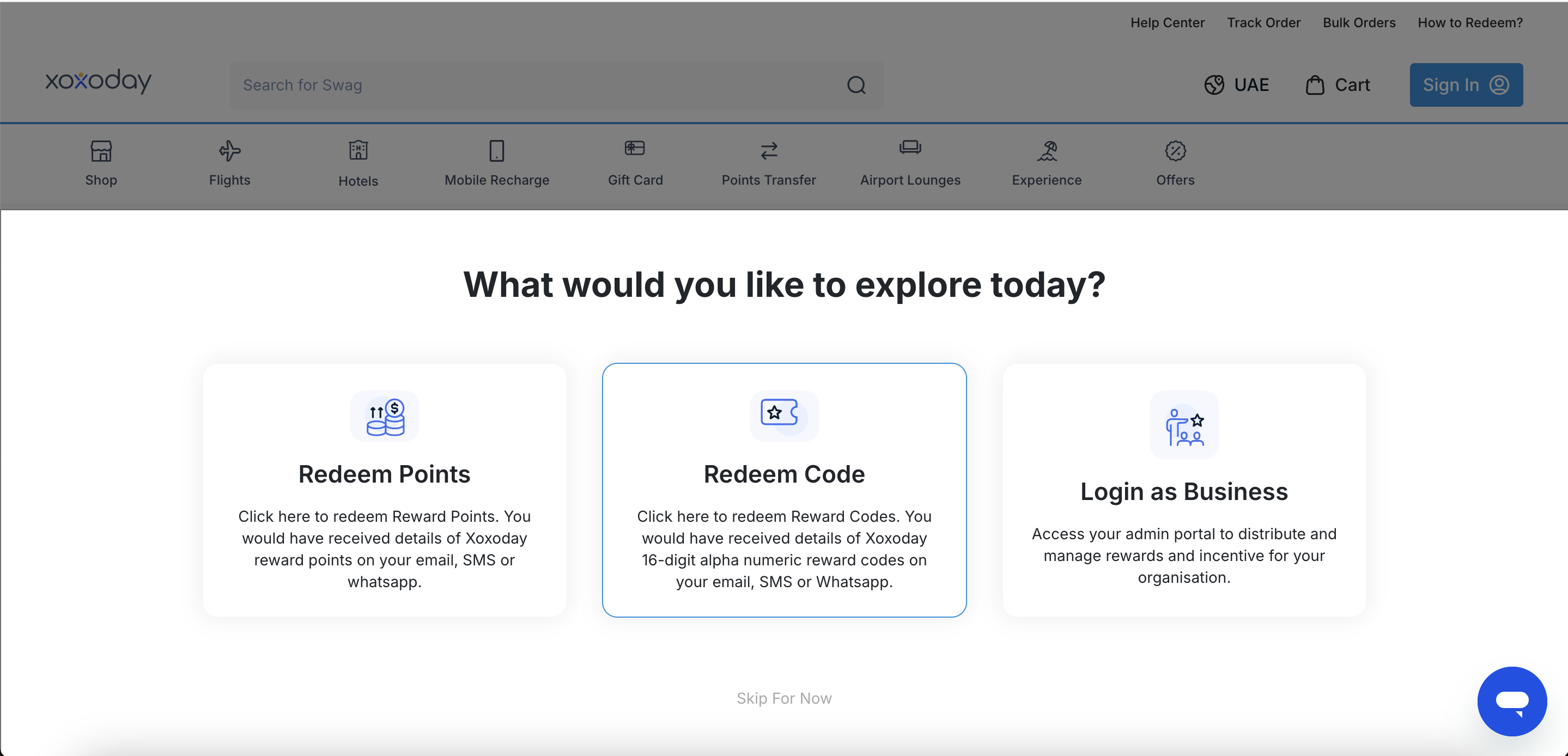Screen dimensions: 1568x756
Task: Click the Redeem Points coins icon
Action: coord(385,416)
